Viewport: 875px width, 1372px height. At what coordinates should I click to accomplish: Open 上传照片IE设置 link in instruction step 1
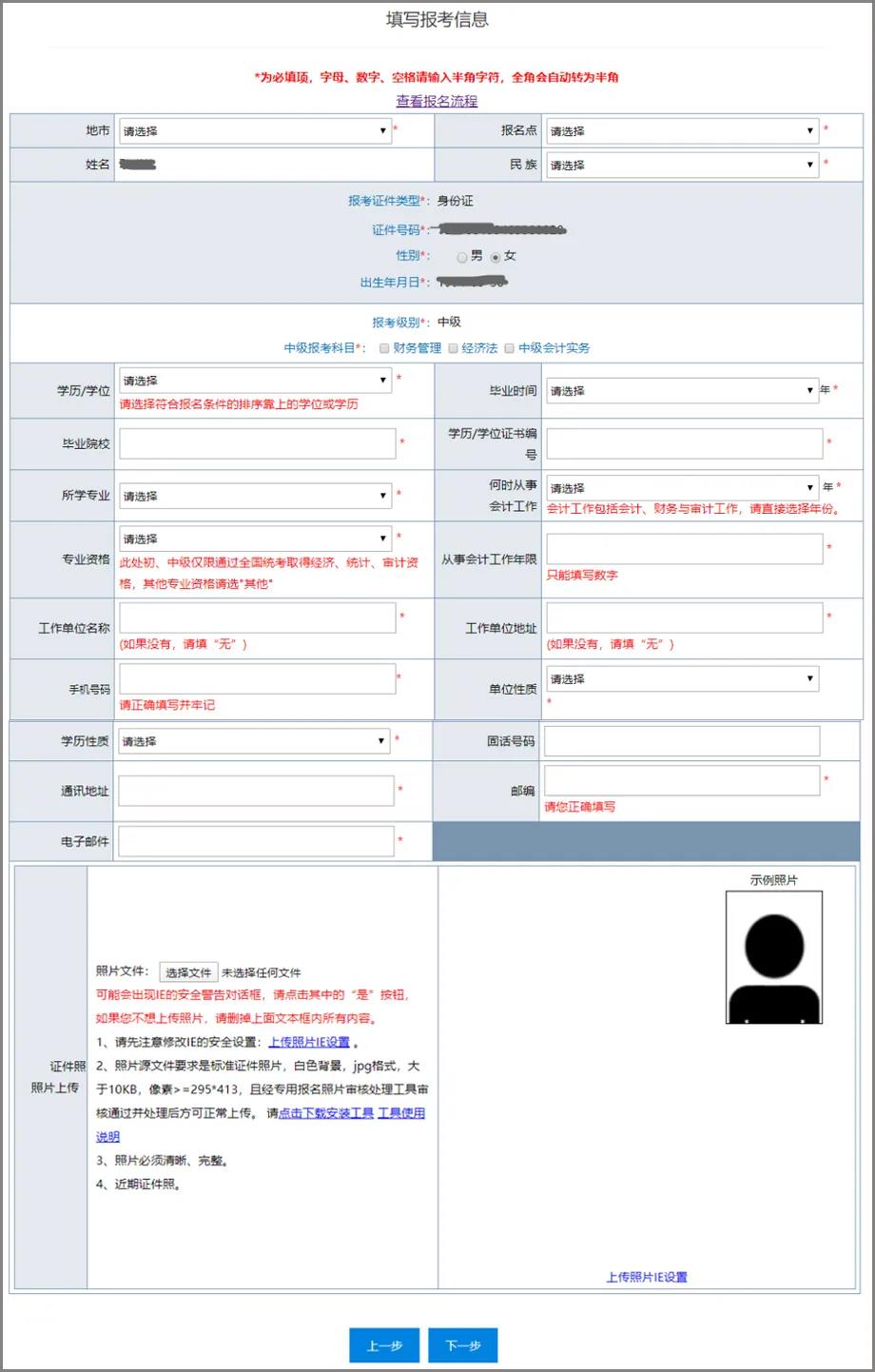(x=309, y=1042)
